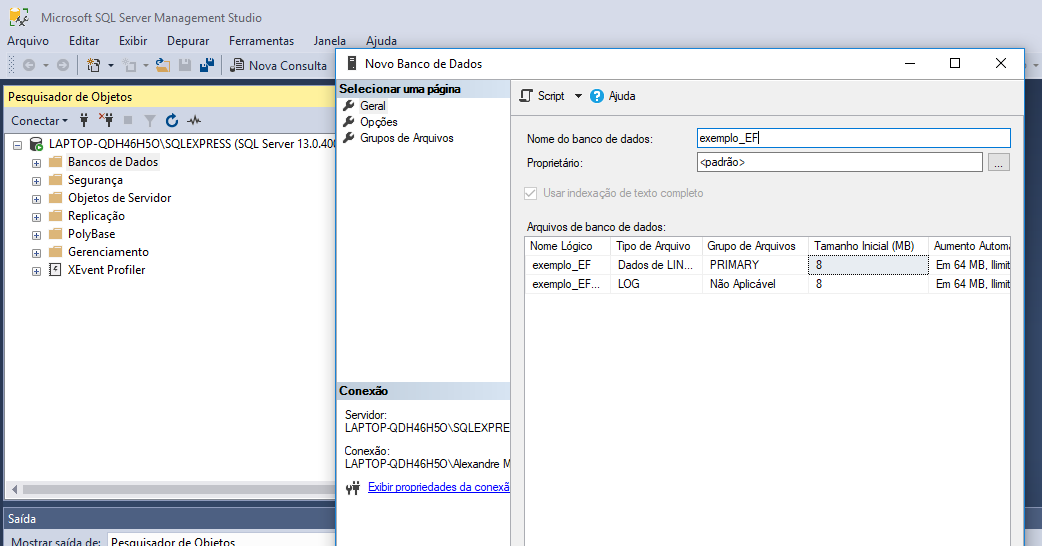Click the Bancos de Dados folder icon
The image size is (1042, 546).
56,161
